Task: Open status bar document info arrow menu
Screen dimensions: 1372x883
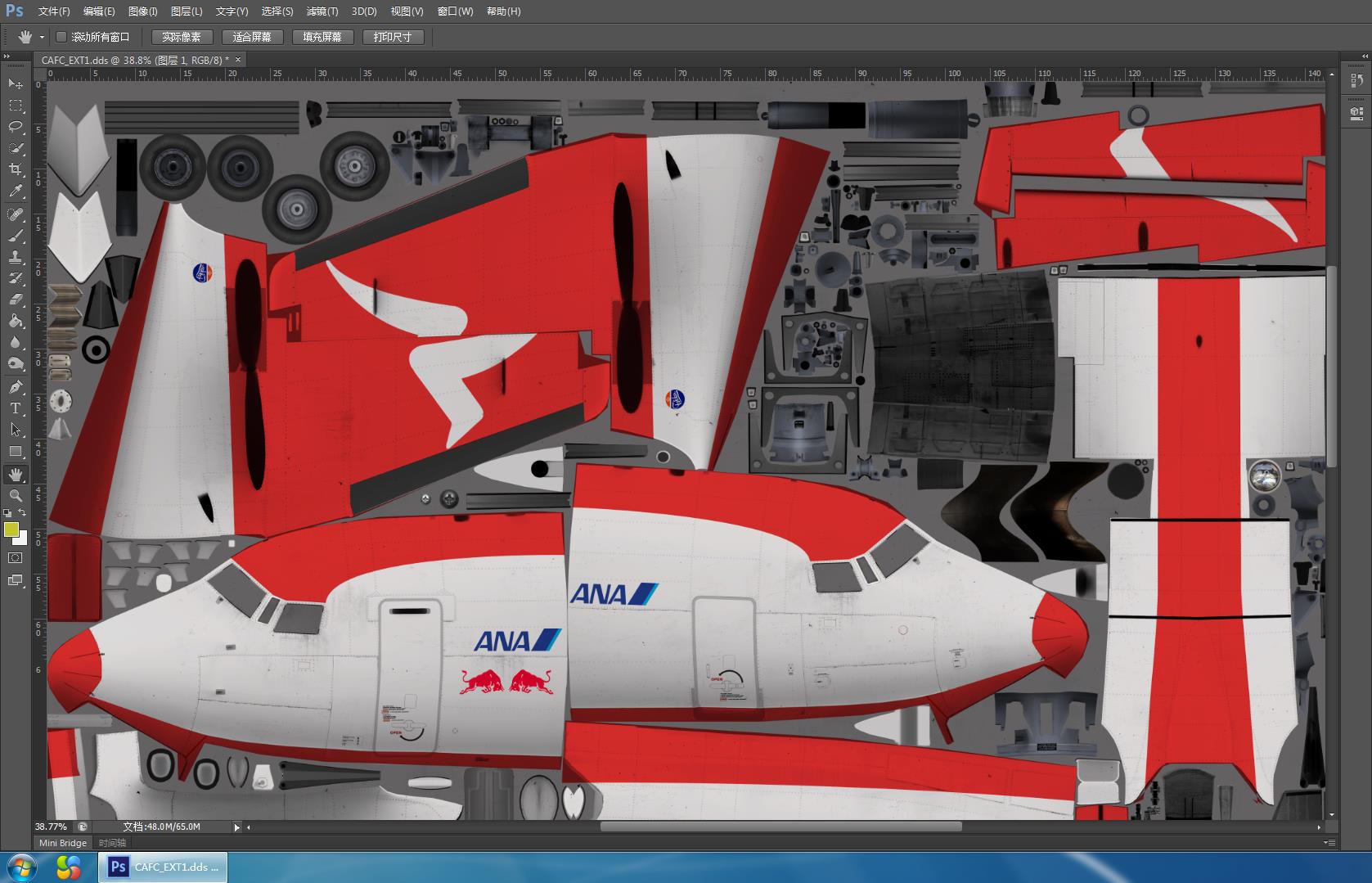Action: (x=237, y=827)
